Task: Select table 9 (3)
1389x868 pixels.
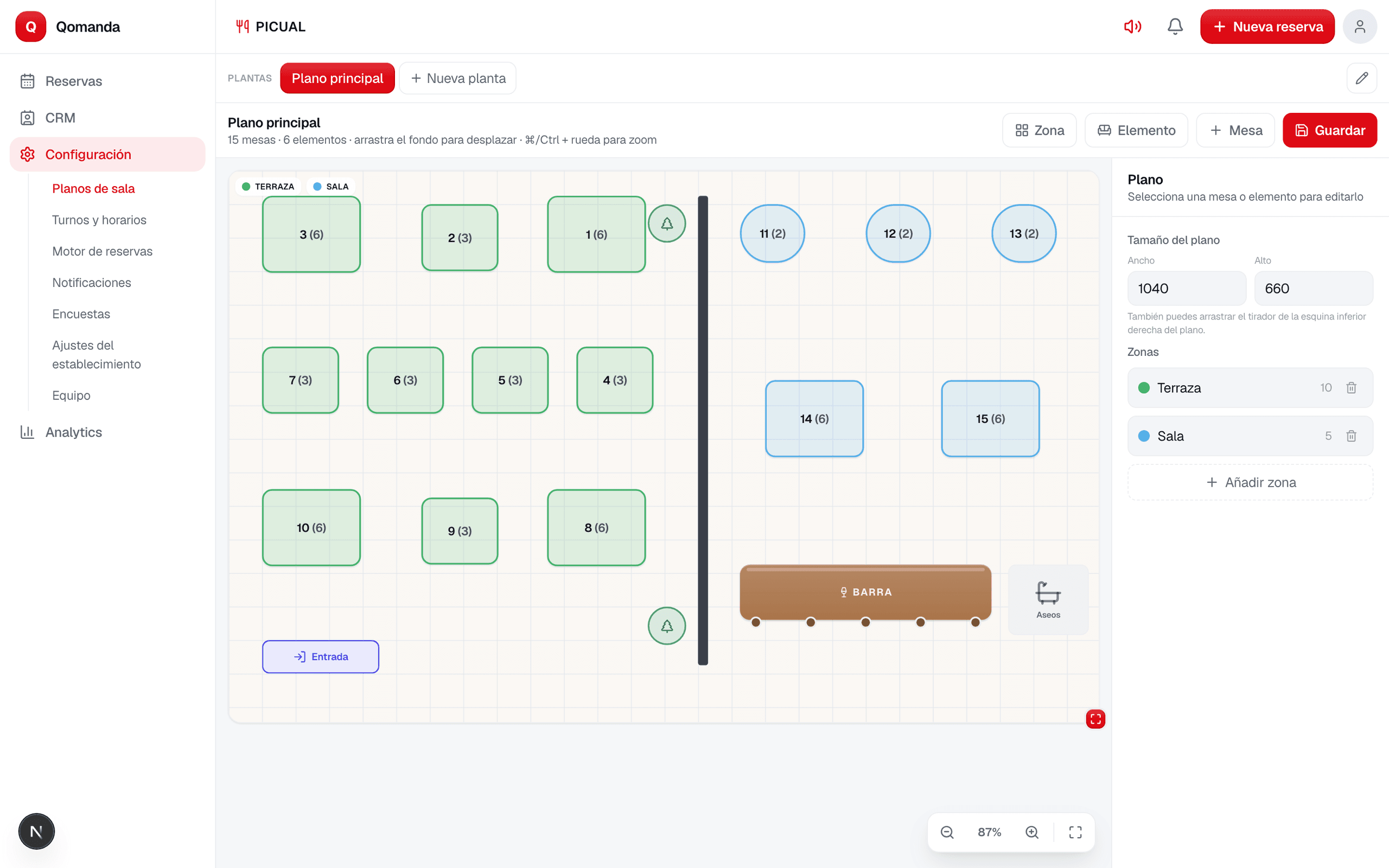Action: [459, 531]
